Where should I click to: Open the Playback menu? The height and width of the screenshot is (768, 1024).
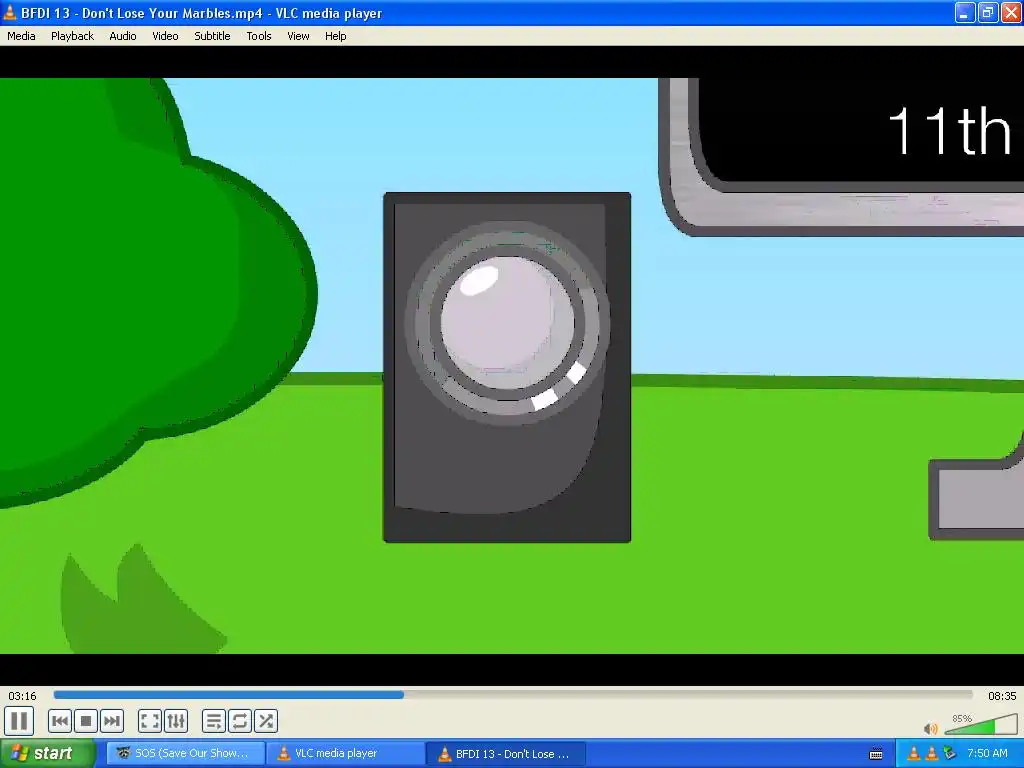72,36
